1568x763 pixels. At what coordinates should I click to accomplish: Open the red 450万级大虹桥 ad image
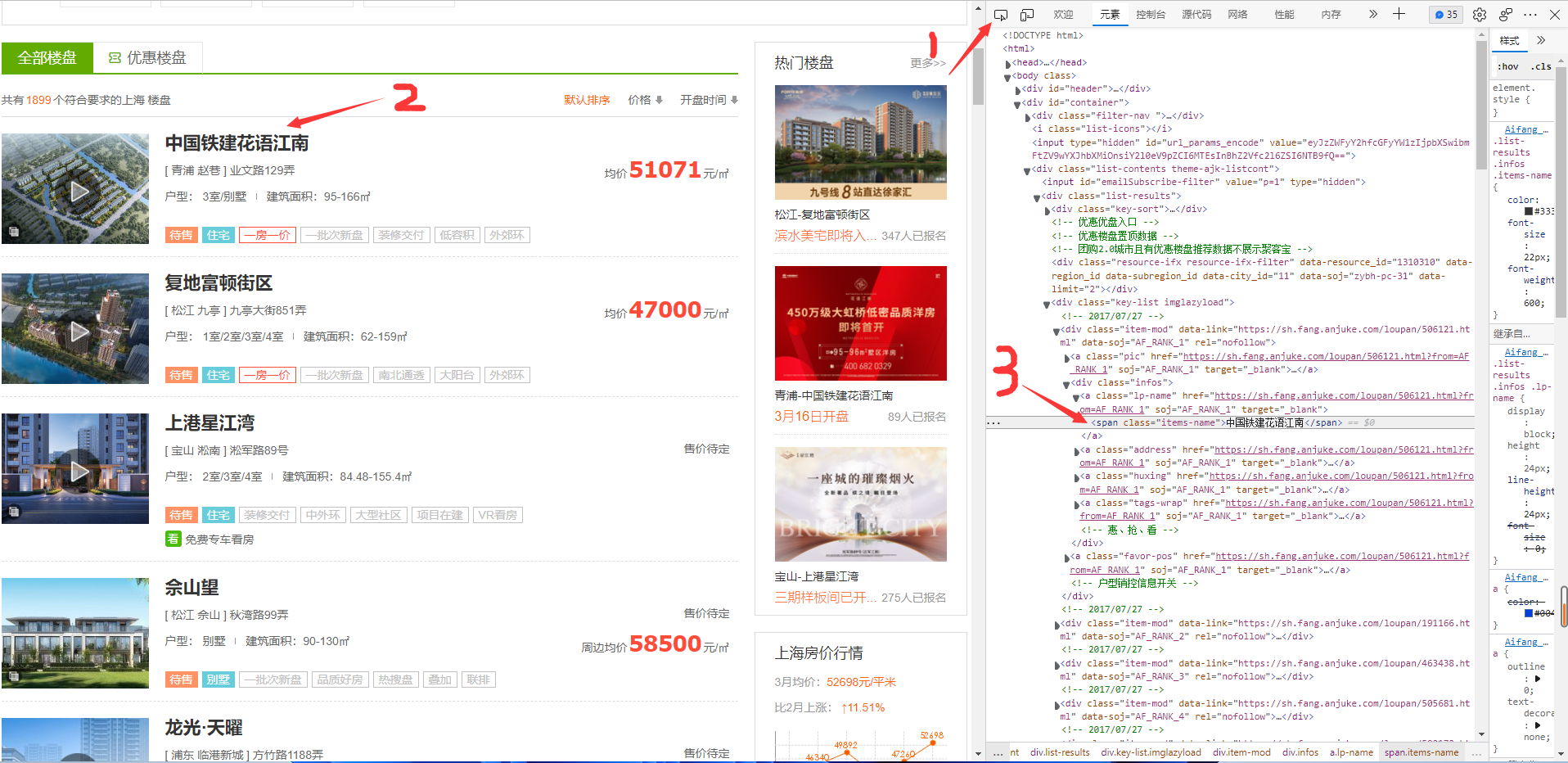[x=861, y=323]
